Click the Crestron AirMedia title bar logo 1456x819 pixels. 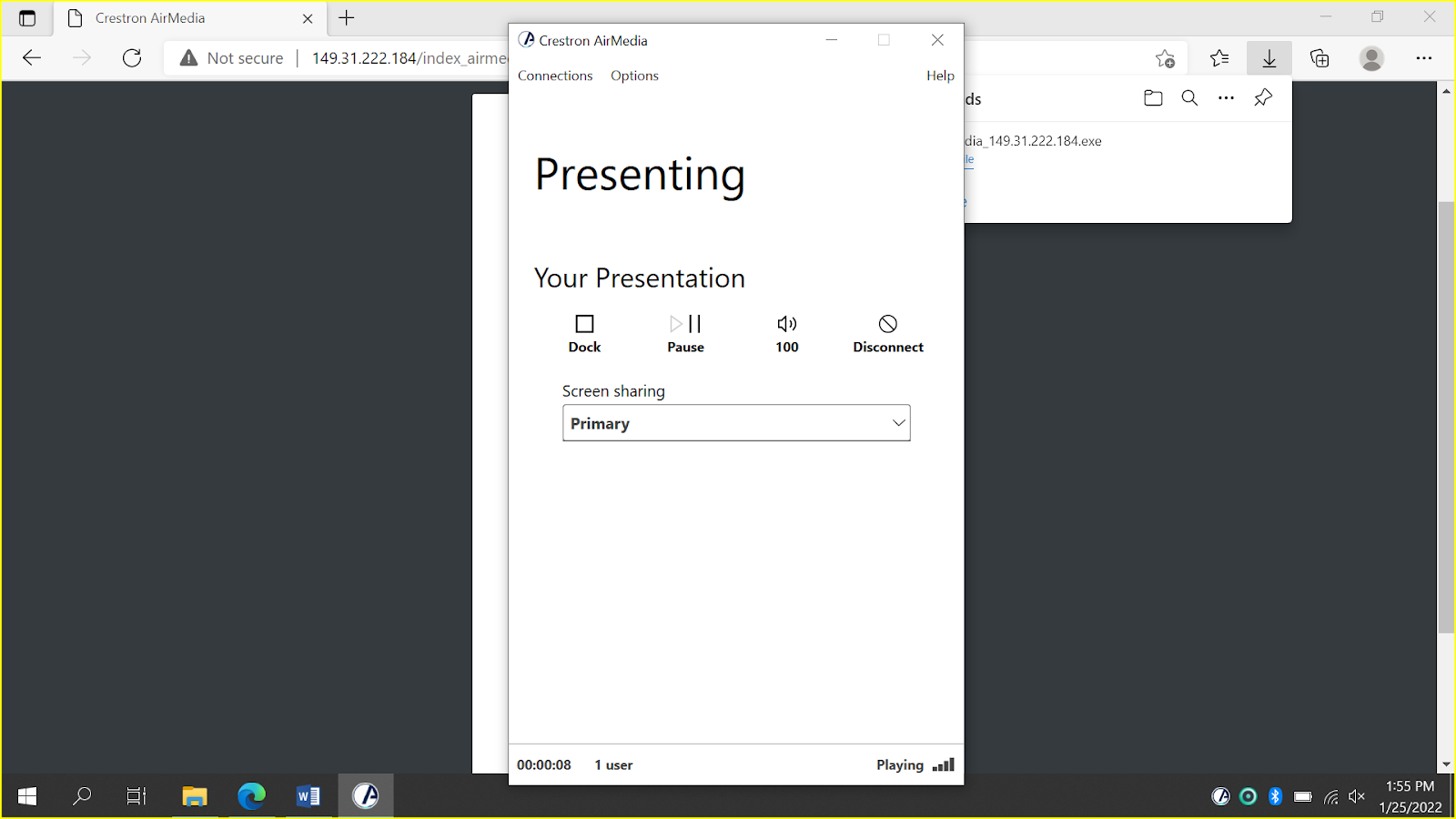pos(526,40)
